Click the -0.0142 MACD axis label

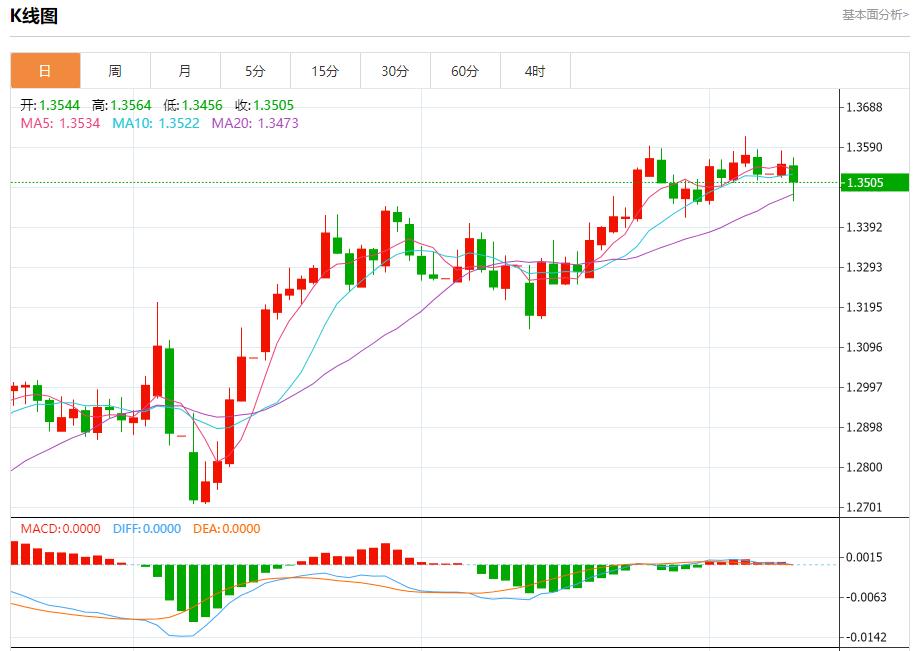click(x=865, y=637)
